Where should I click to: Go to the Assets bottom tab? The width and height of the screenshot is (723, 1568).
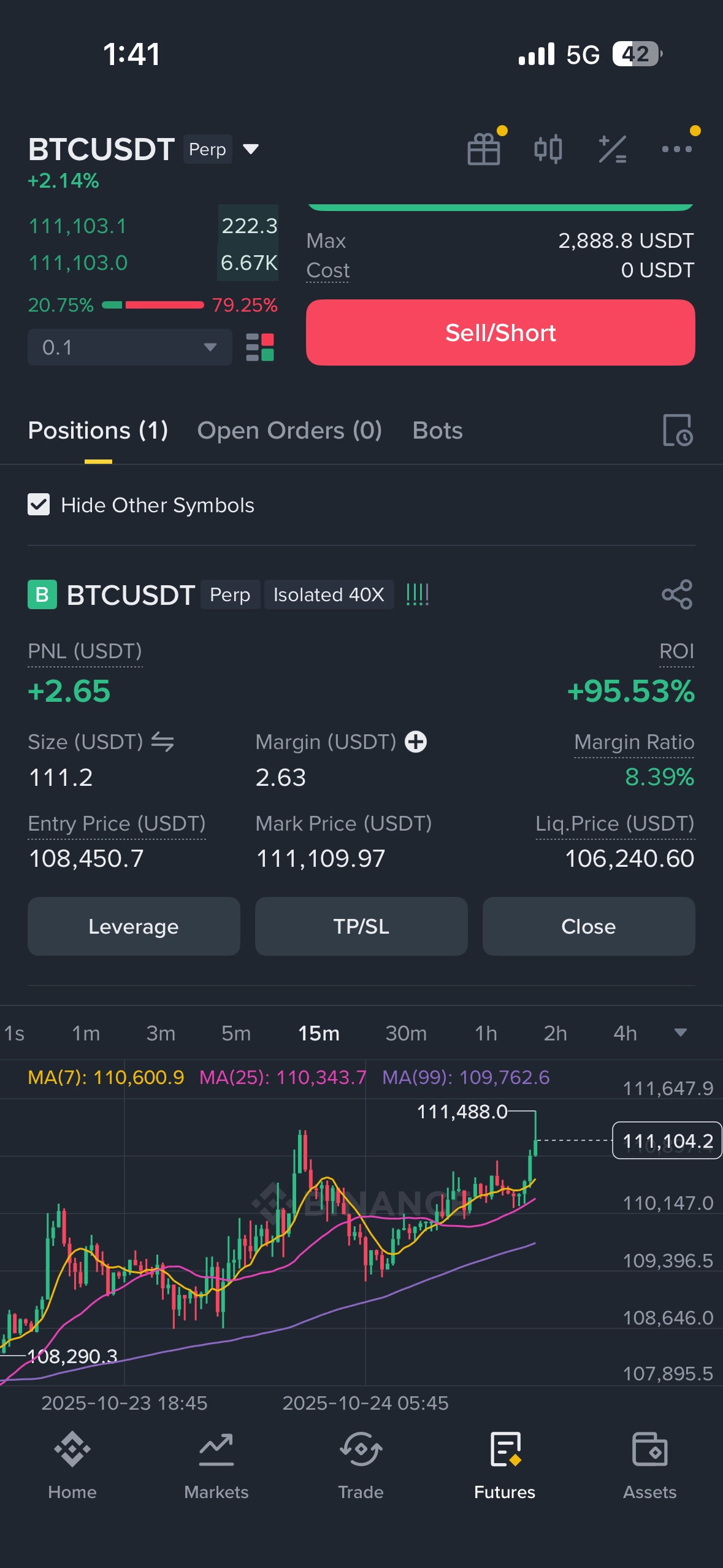pos(649,1466)
